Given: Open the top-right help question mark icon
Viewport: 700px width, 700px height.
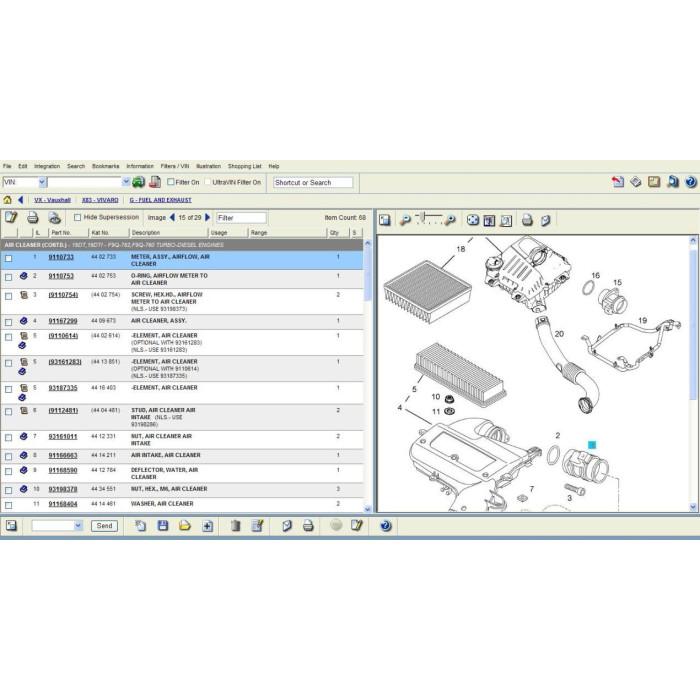Looking at the screenshot, I should pyautogui.click(x=691, y=182).
